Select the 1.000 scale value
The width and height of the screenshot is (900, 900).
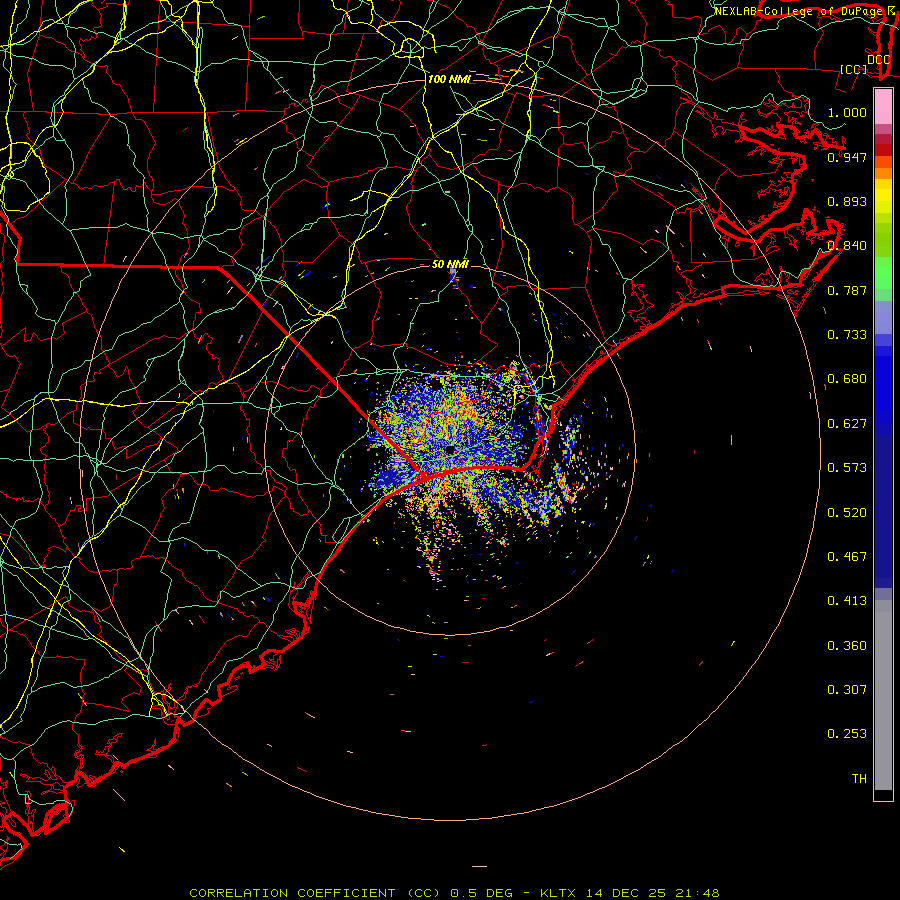[847, 112]
